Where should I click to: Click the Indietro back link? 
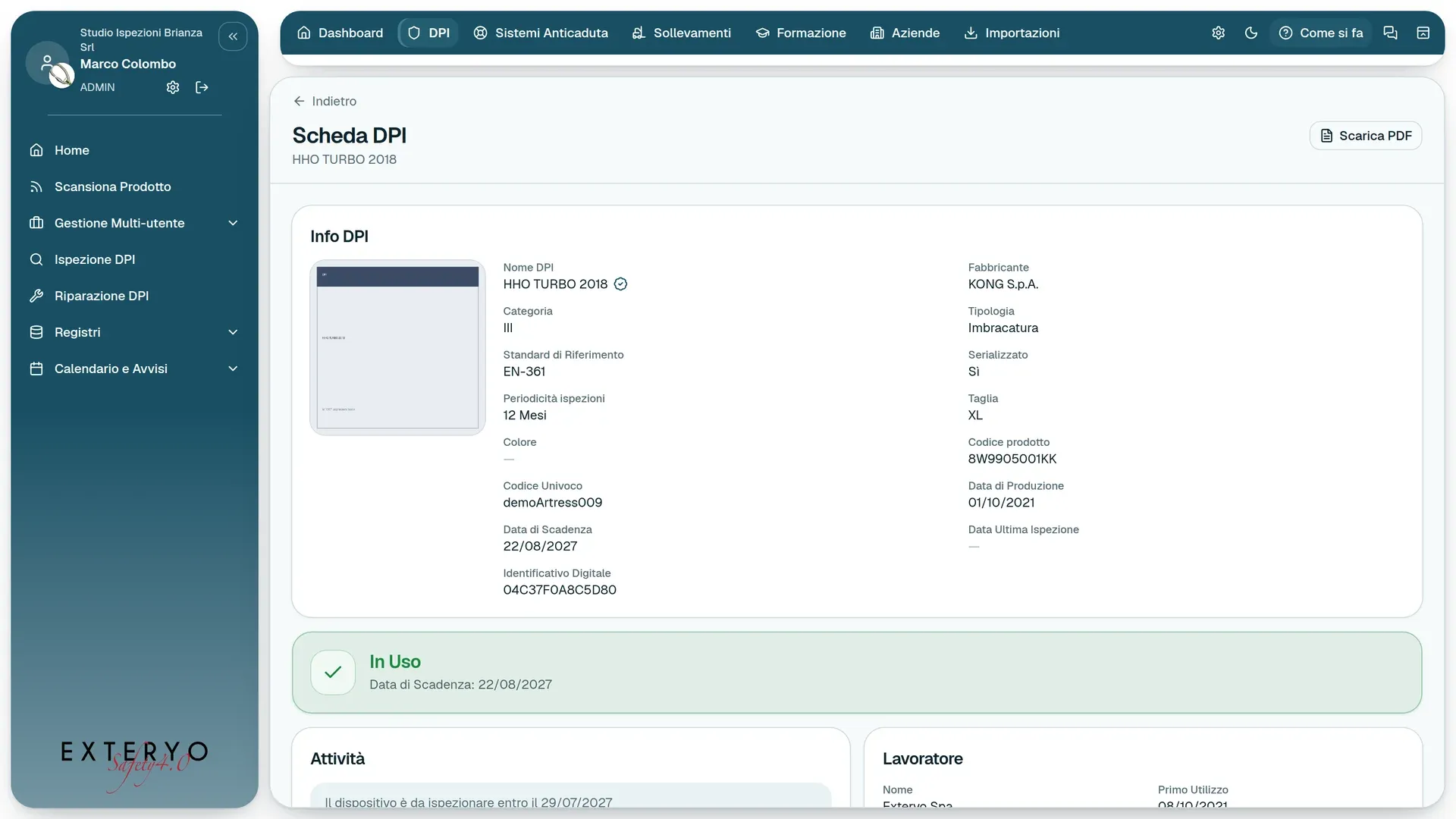[x=325, y=102]
